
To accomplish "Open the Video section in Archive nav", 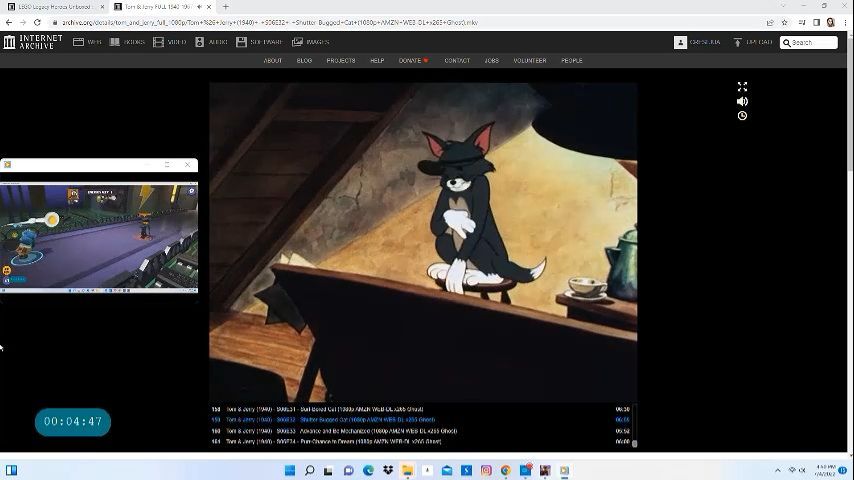I will (169, 42).
